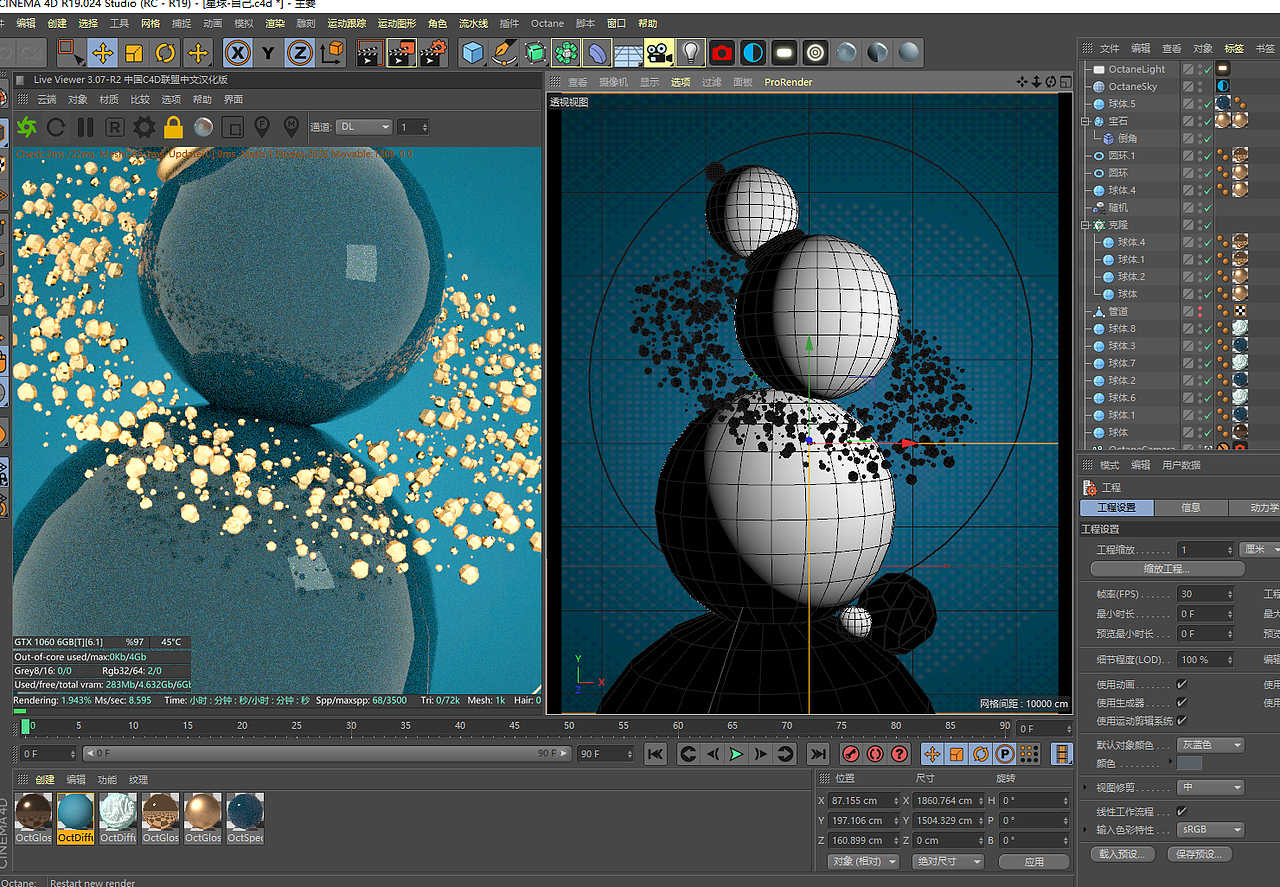Click the record keyframe button

tap(851, 754)
